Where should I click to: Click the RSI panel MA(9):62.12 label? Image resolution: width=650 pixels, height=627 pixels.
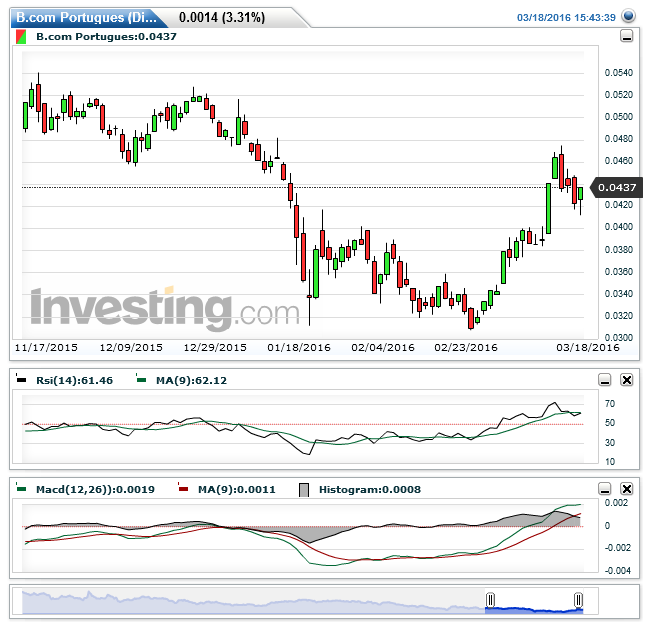tap(191, 380)
